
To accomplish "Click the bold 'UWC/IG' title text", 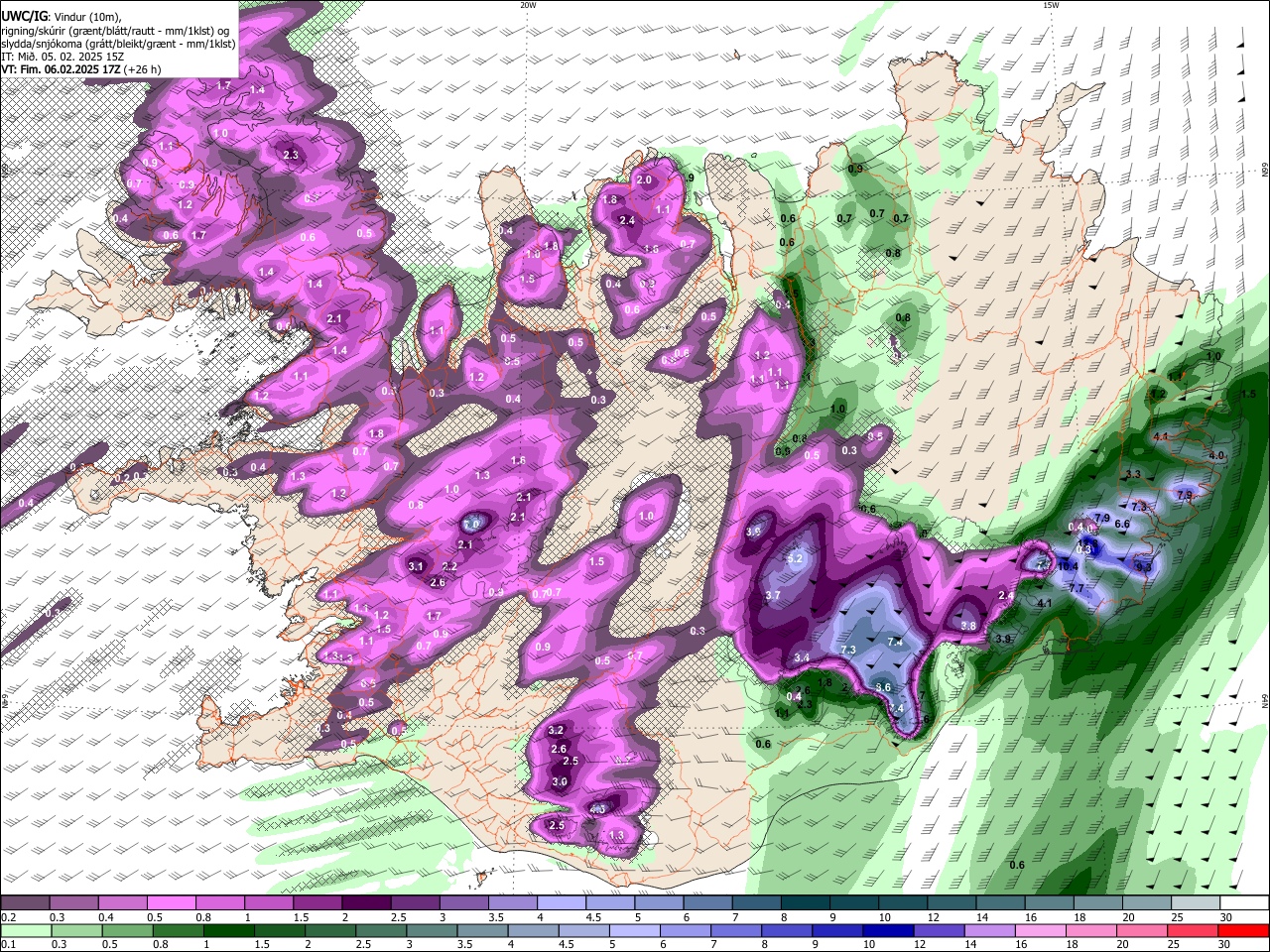I will click(24, 17).
